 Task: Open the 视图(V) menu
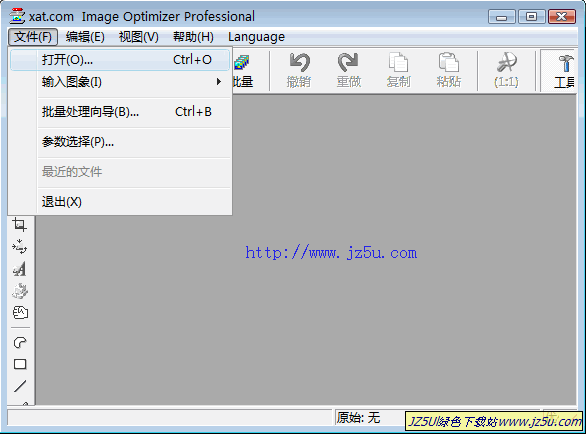click(x=139, y=37)
